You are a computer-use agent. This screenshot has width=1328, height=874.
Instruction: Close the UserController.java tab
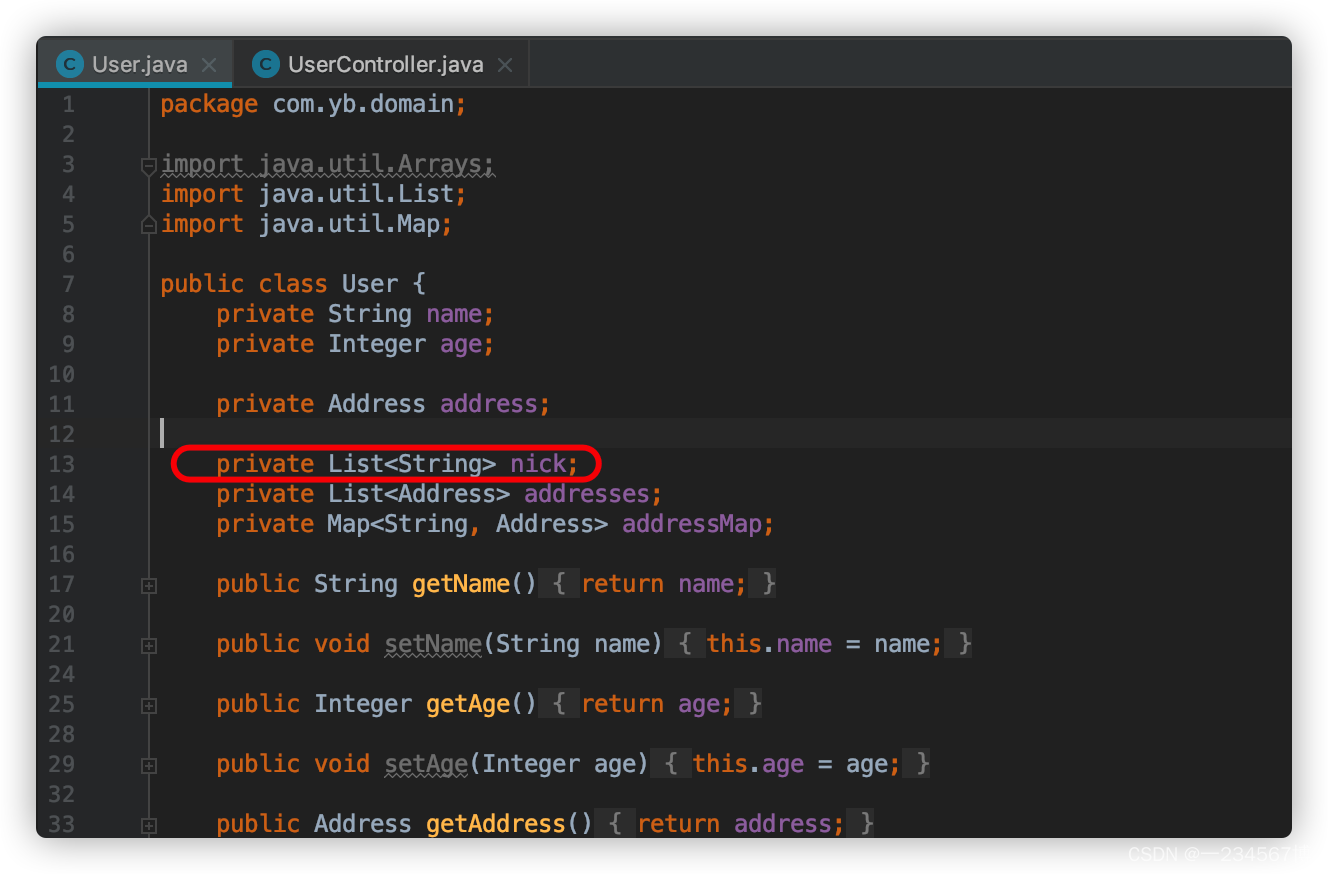pos(506,63)
